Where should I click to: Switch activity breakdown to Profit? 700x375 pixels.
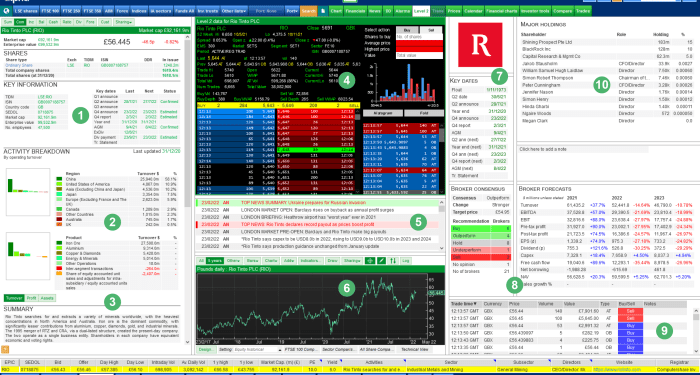coord(31,297)
